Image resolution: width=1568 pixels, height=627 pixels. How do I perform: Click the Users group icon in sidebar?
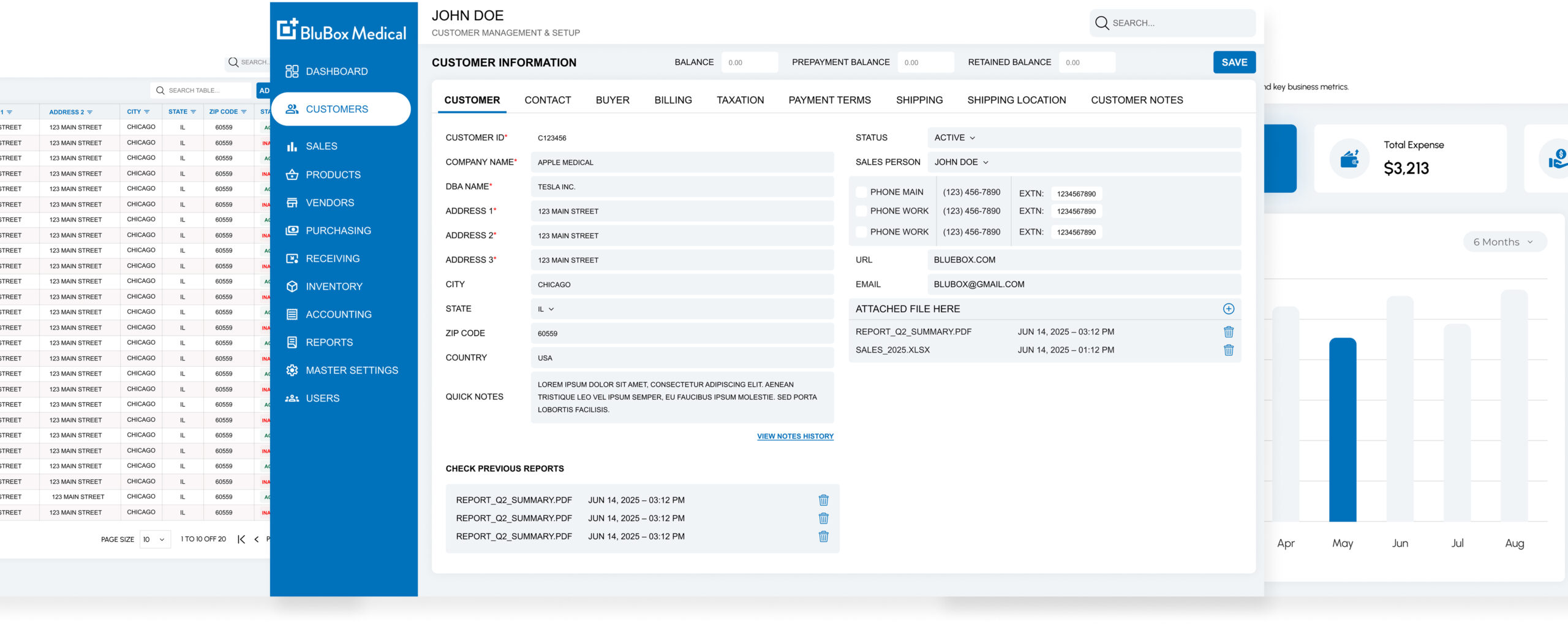(x=292, y=399)
